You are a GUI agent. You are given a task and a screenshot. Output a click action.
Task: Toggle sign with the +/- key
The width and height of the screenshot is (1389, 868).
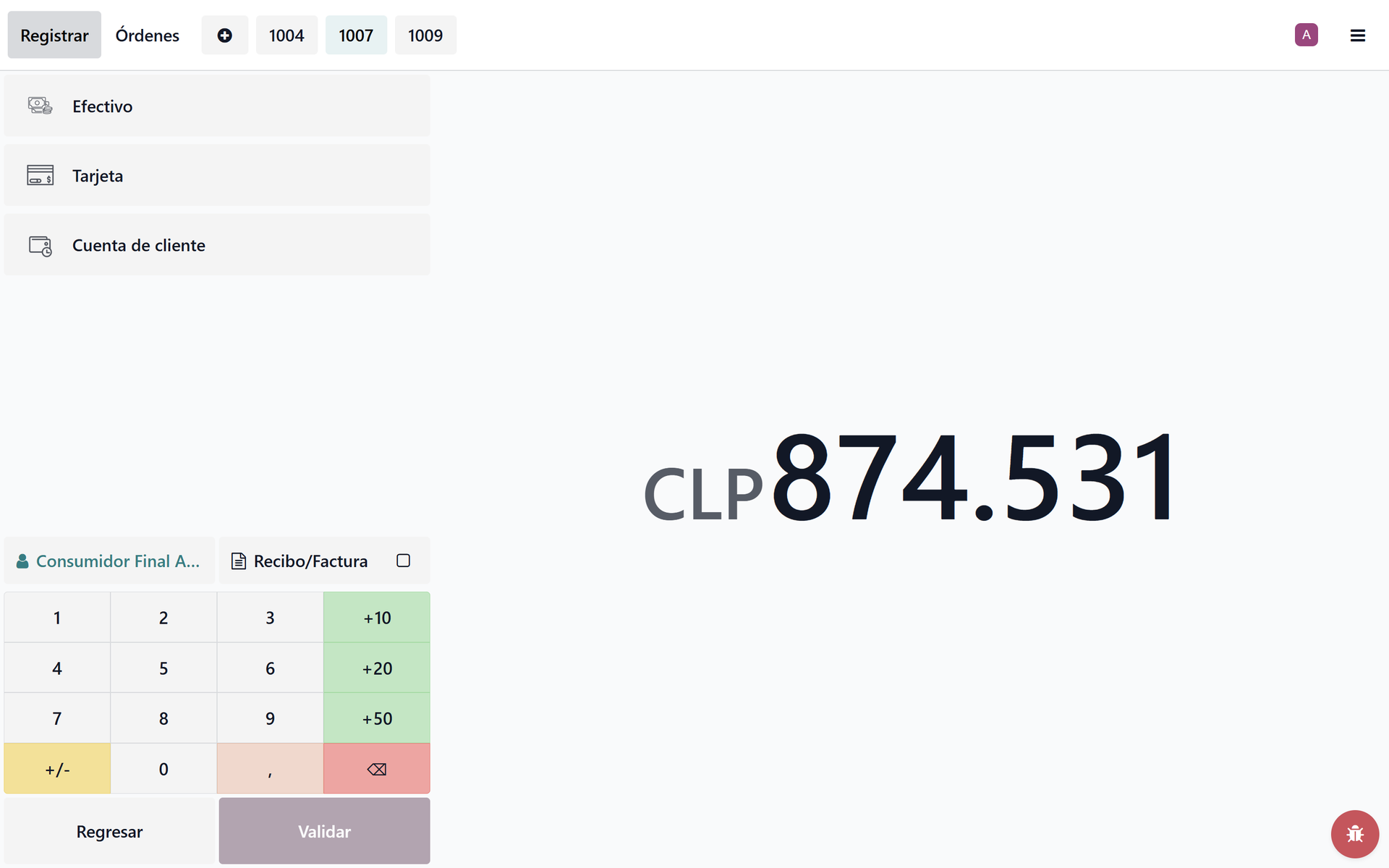[x=57, y=769]
